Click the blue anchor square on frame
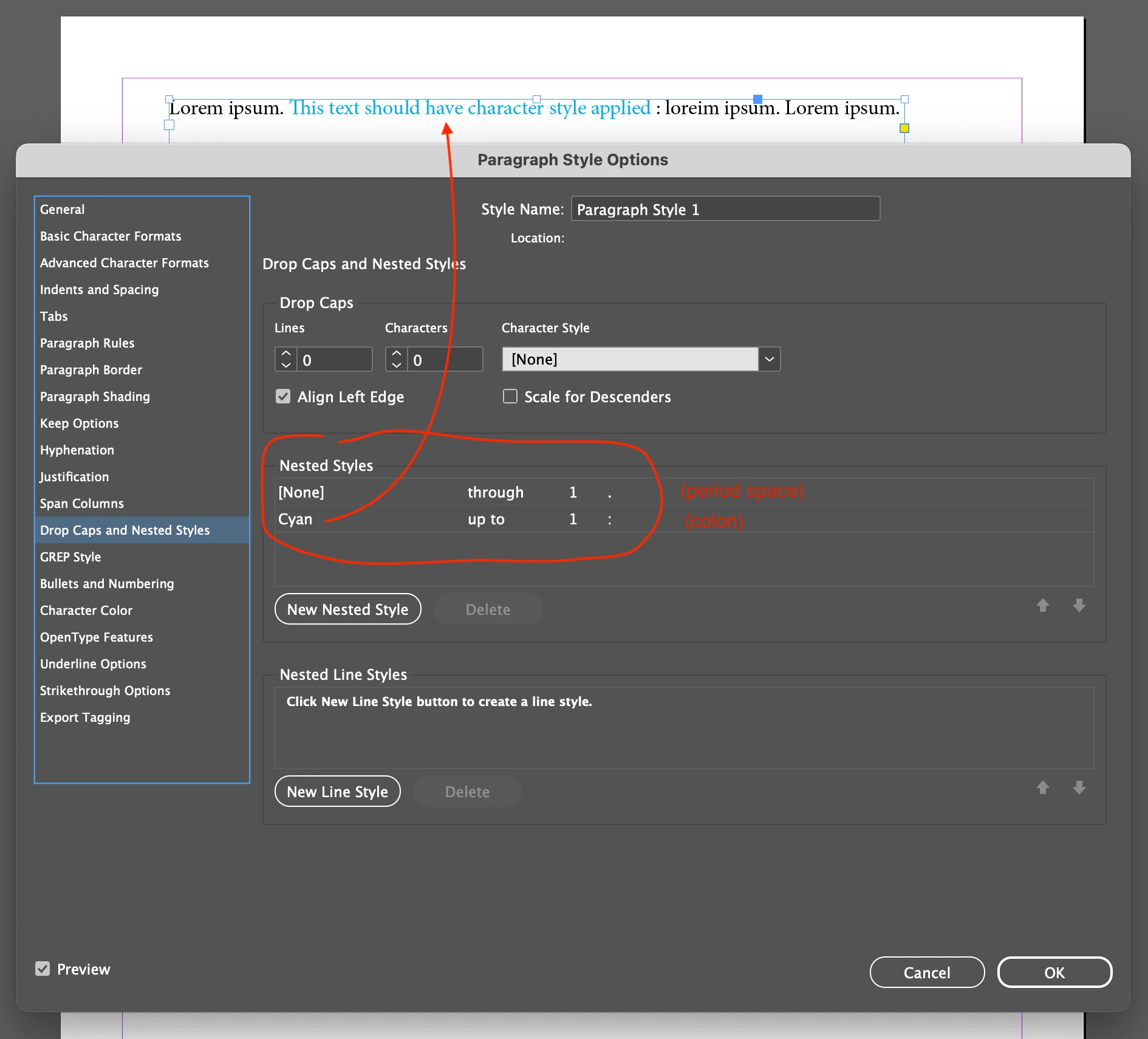 point(757,98)
